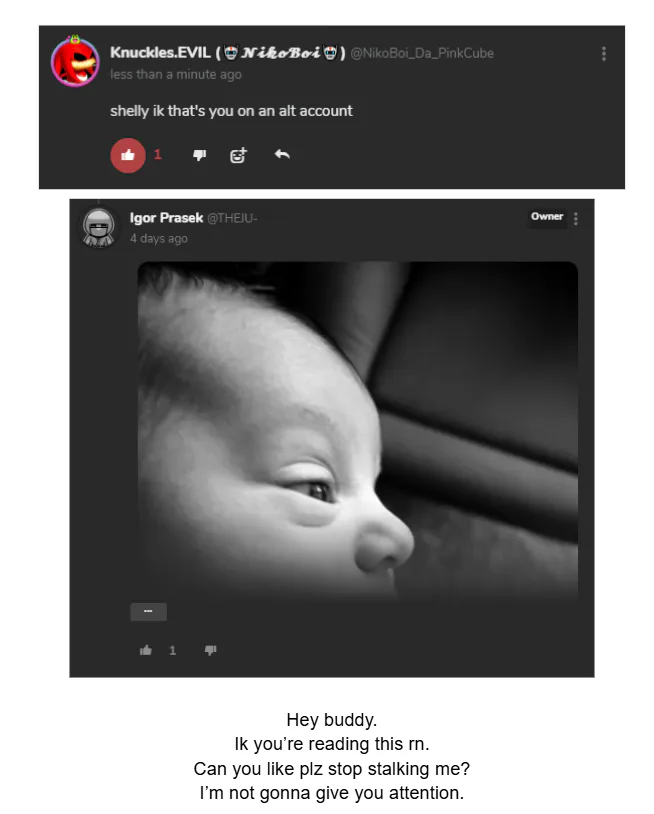Open the baby photo in Igor's post
The width and height of the screenshot is (654, 814).
(358, 431)
